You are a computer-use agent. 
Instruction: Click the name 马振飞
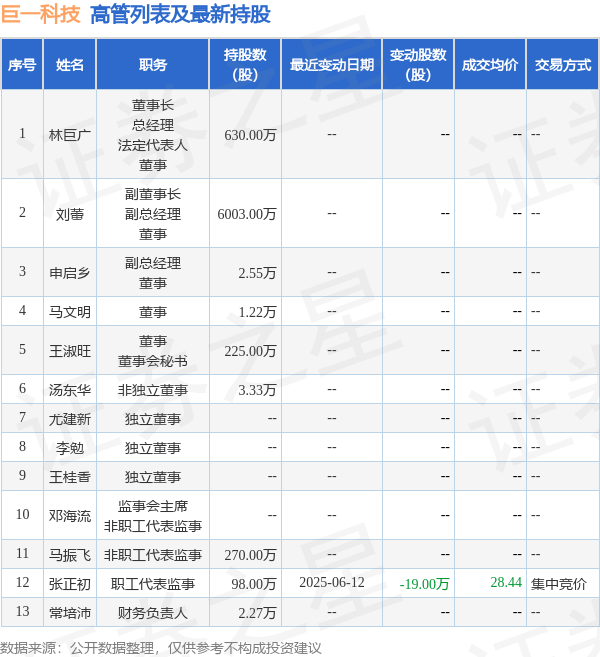coord(70,555)
